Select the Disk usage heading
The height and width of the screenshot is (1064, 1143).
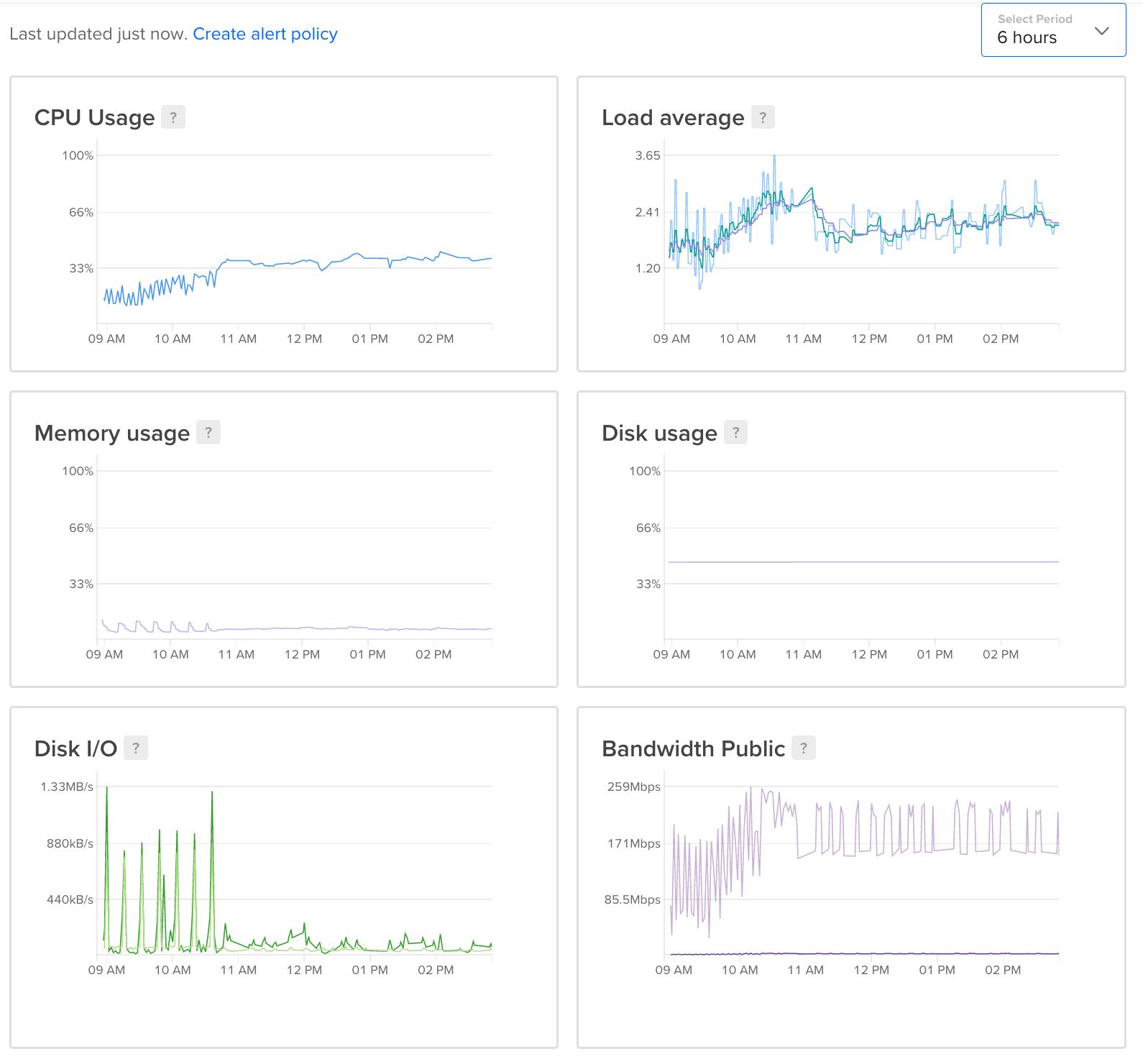pyautogui.click(x=660, y=433)
